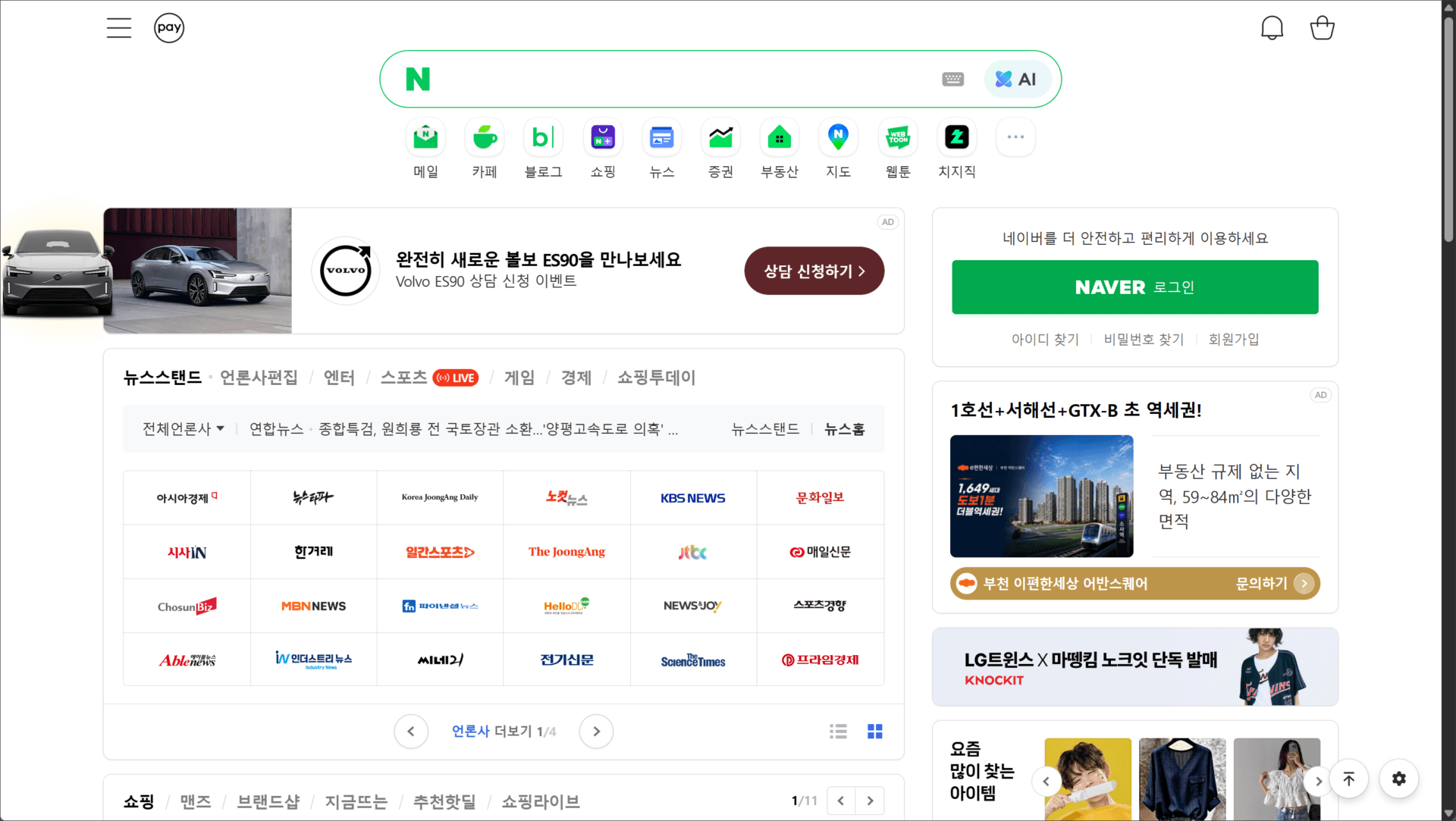Viewport: 1456px width, 821px height.
Task: Go to next shopping page arrow
Action: click(870, 801)
